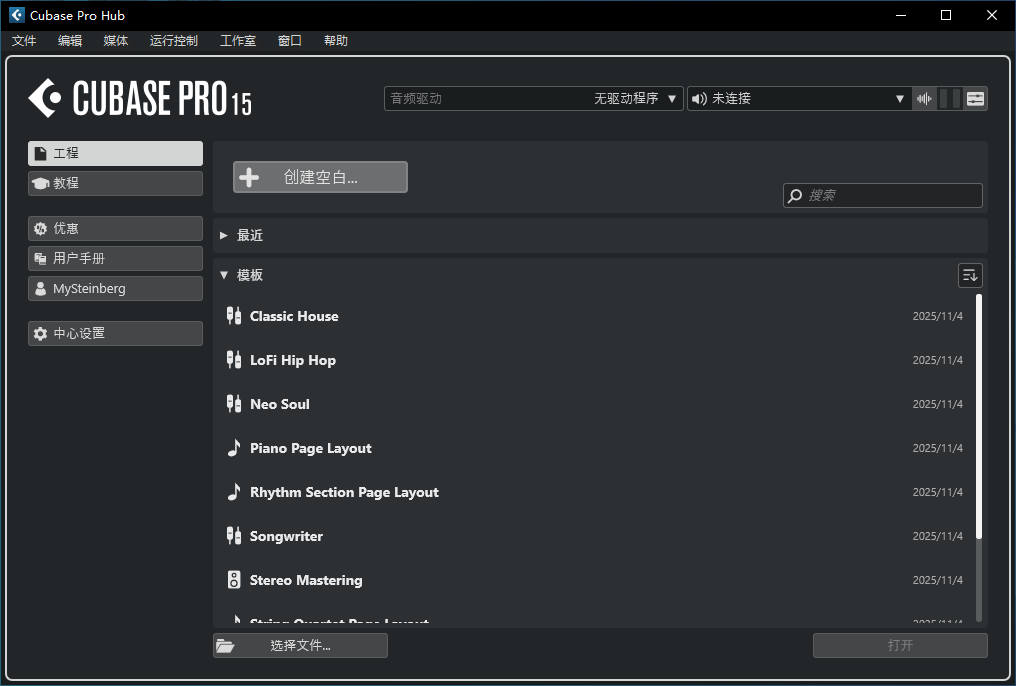The width and height of the screenshot is (1016, 686).
Task: Select the Piano Page Layout template
Action: (594, 448)
